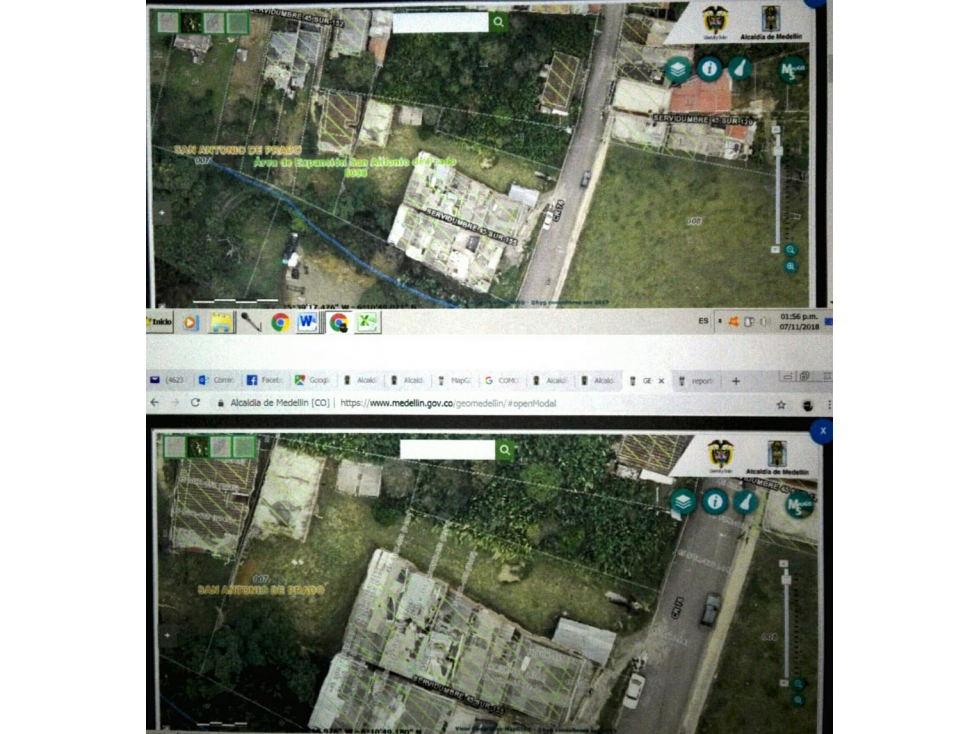Click the Alcaldía de Medellín logo in lower map
This screenshot has height=734, width=979.
[x=777, y=457]
